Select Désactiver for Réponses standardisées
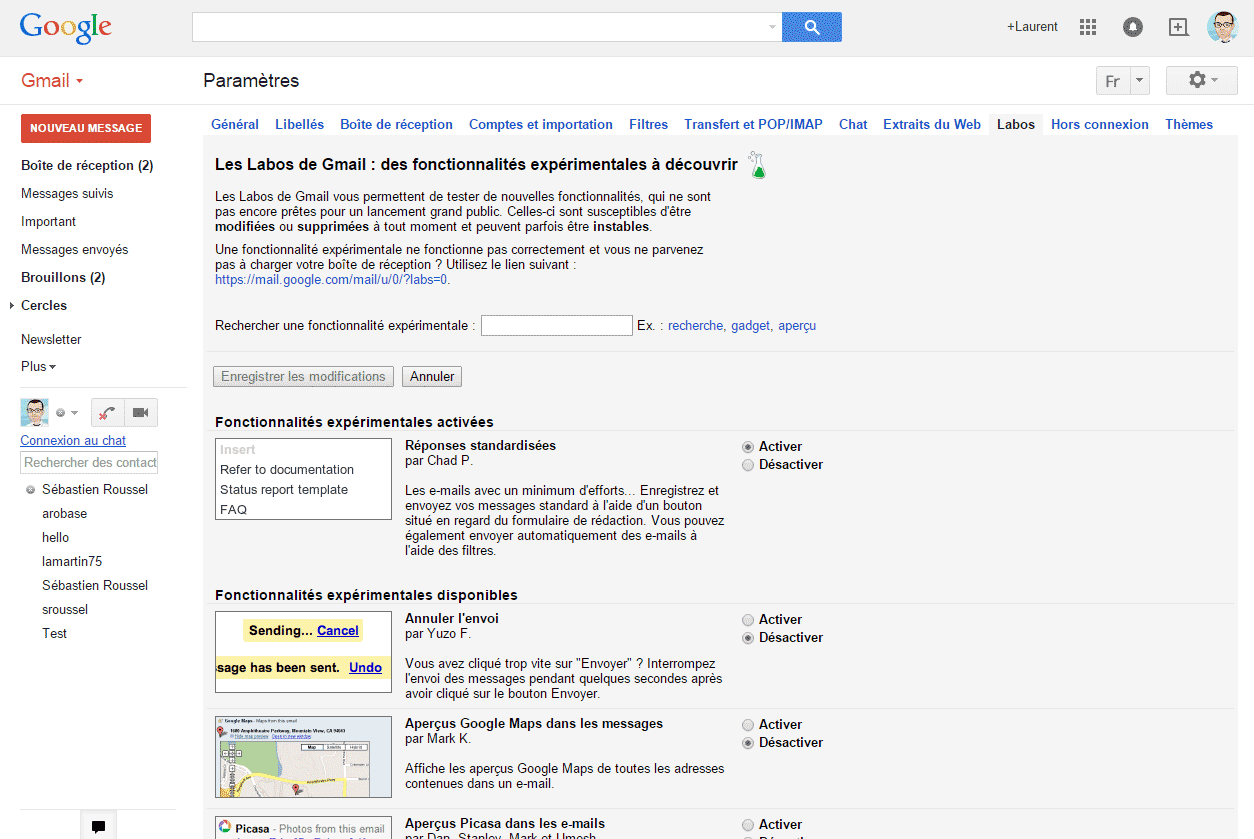The image size is (1254, 839). 748,465
